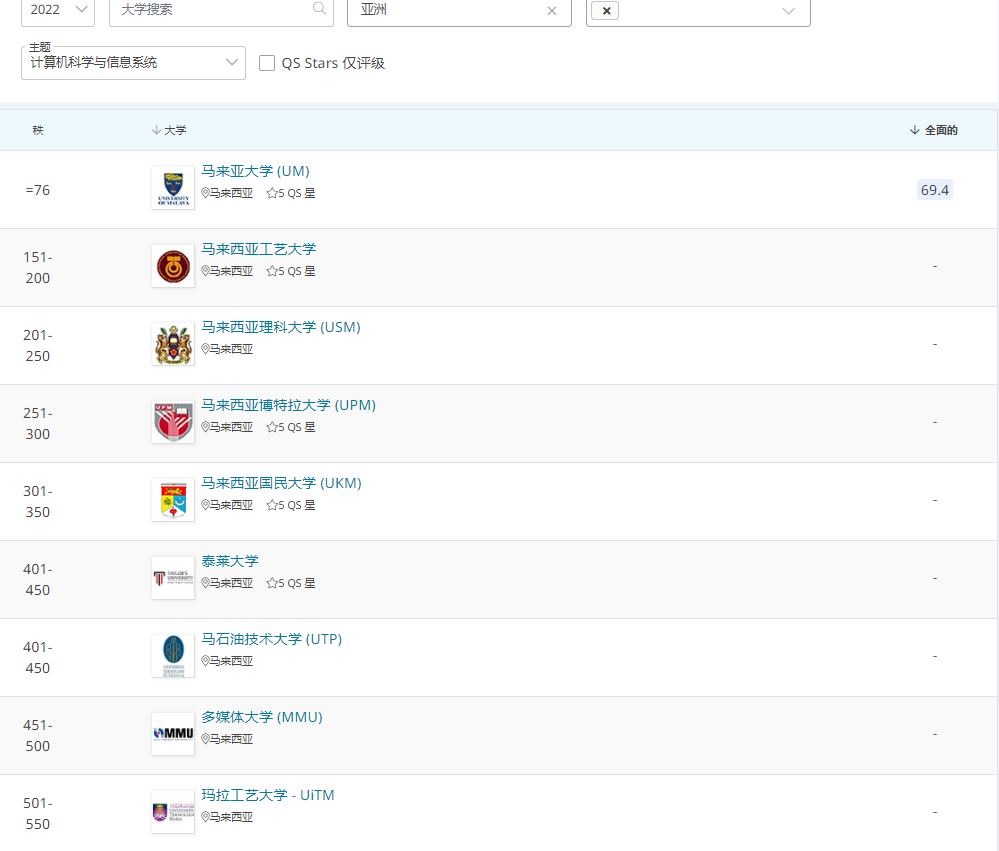This screenshot has height=851, width=999.
Task: Sort by the 全面的 score column
Action: [x=934, y=130]
